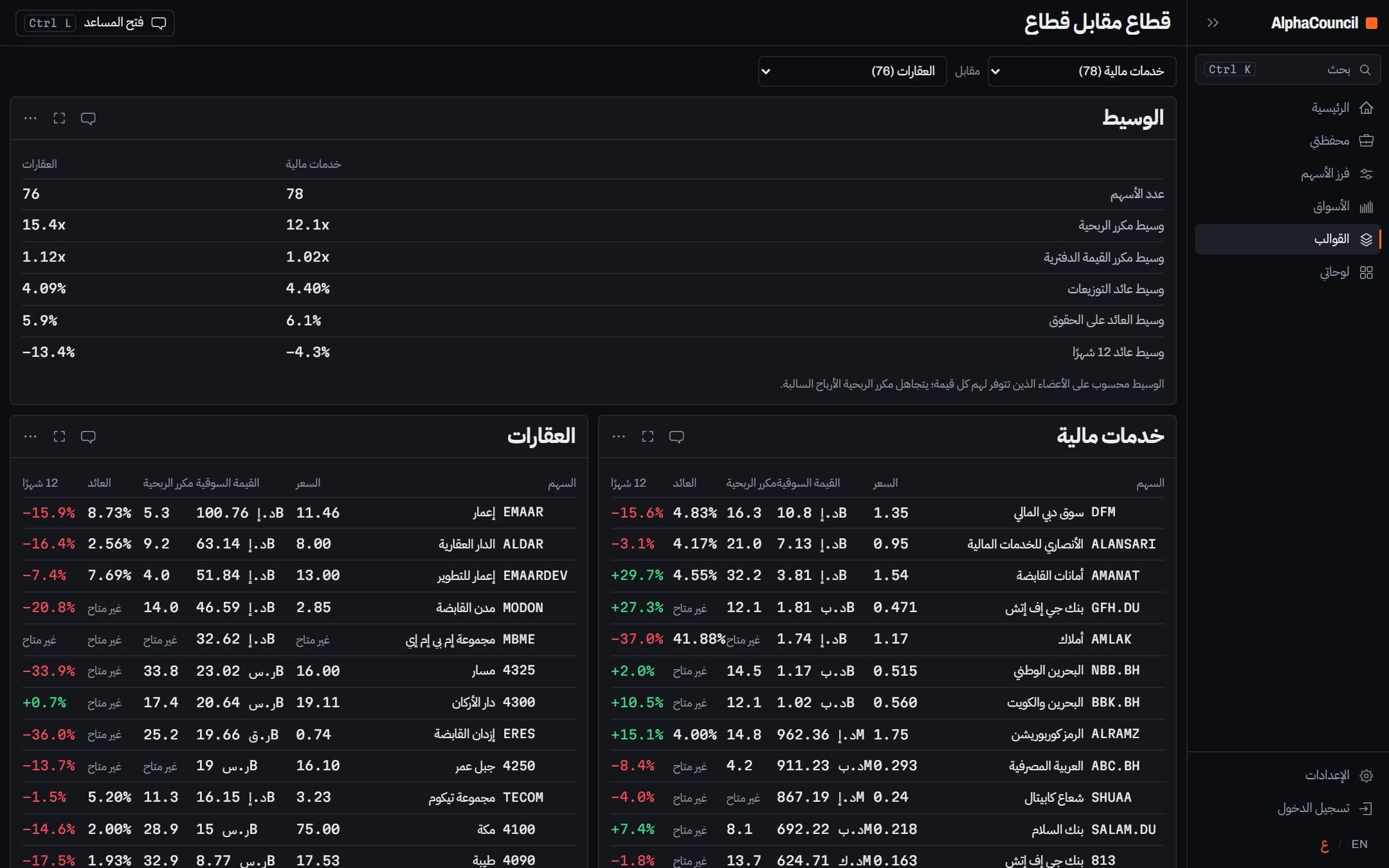Open لوحاتي dashboards page

click(1287, 272)
